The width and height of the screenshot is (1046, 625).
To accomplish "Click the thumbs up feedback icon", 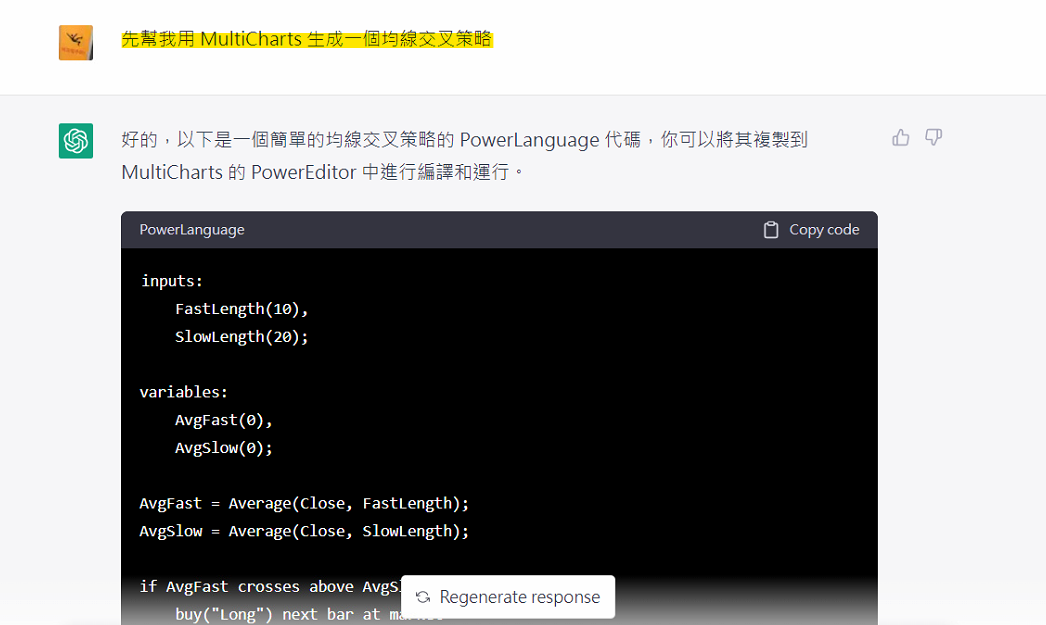I will pyautogui.click(x=901, y=137).
